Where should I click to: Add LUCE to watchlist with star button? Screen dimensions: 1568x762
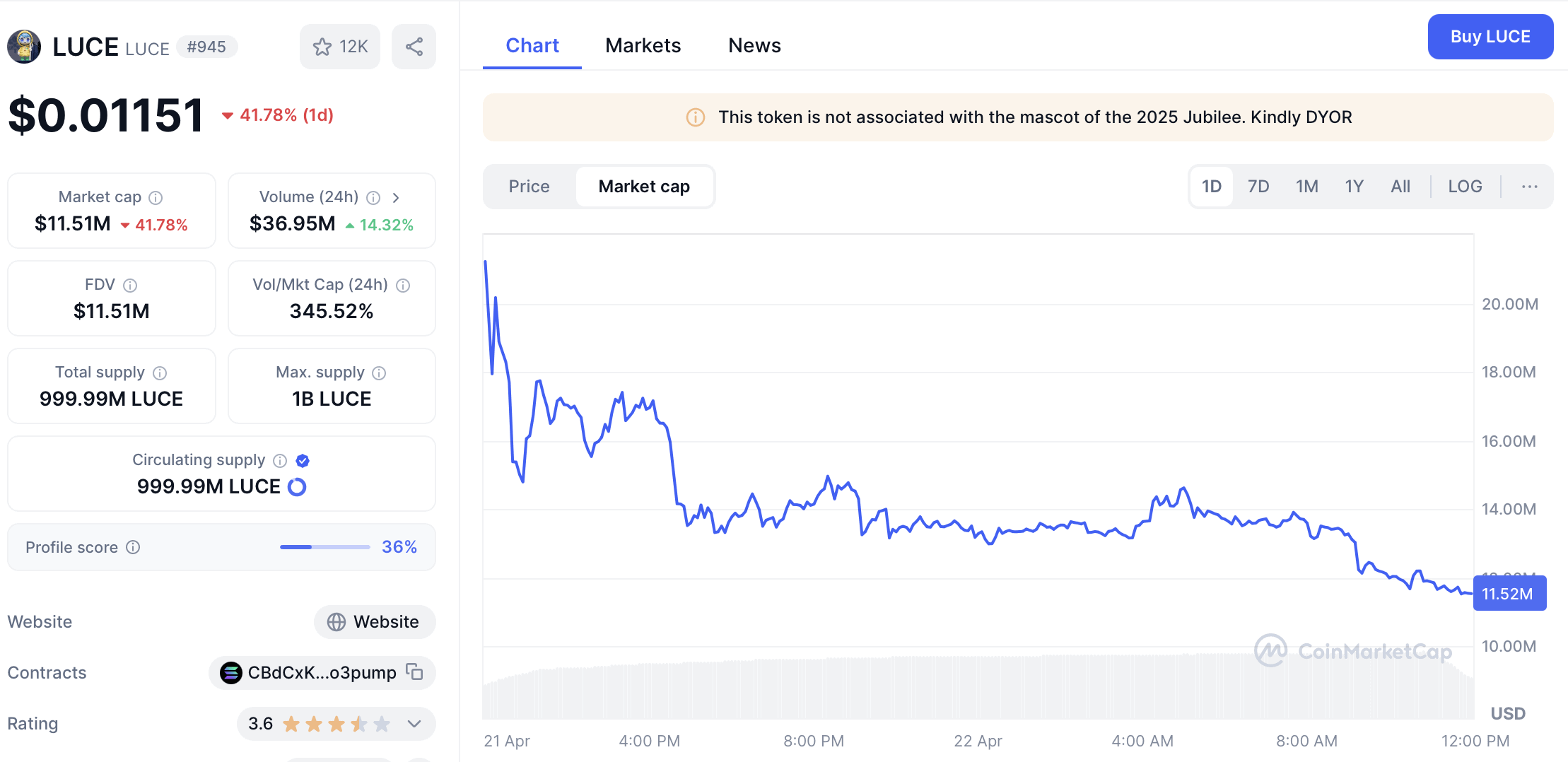pos(340,47)
